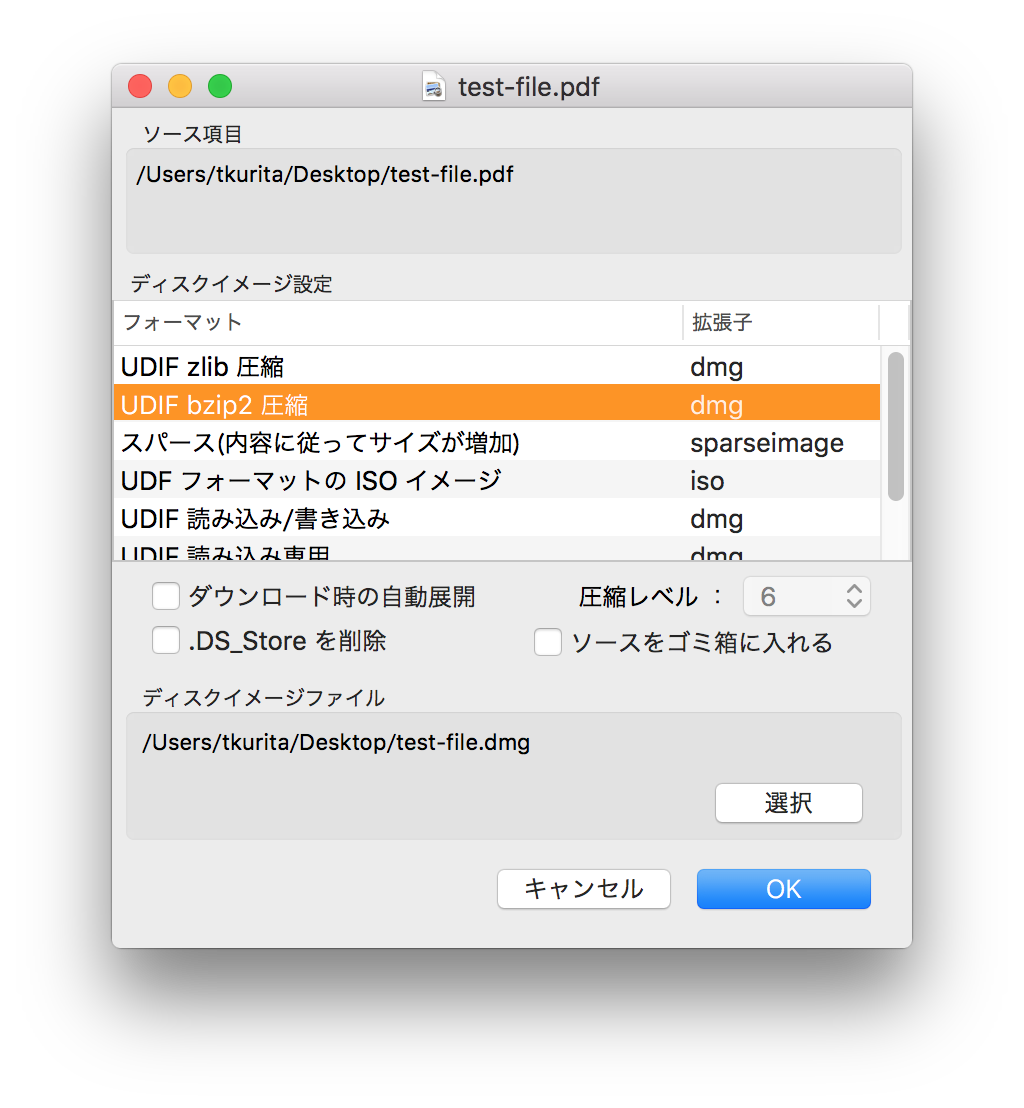
Task: Click the format list vertical scrollbar
Action: tap(896, 426)
